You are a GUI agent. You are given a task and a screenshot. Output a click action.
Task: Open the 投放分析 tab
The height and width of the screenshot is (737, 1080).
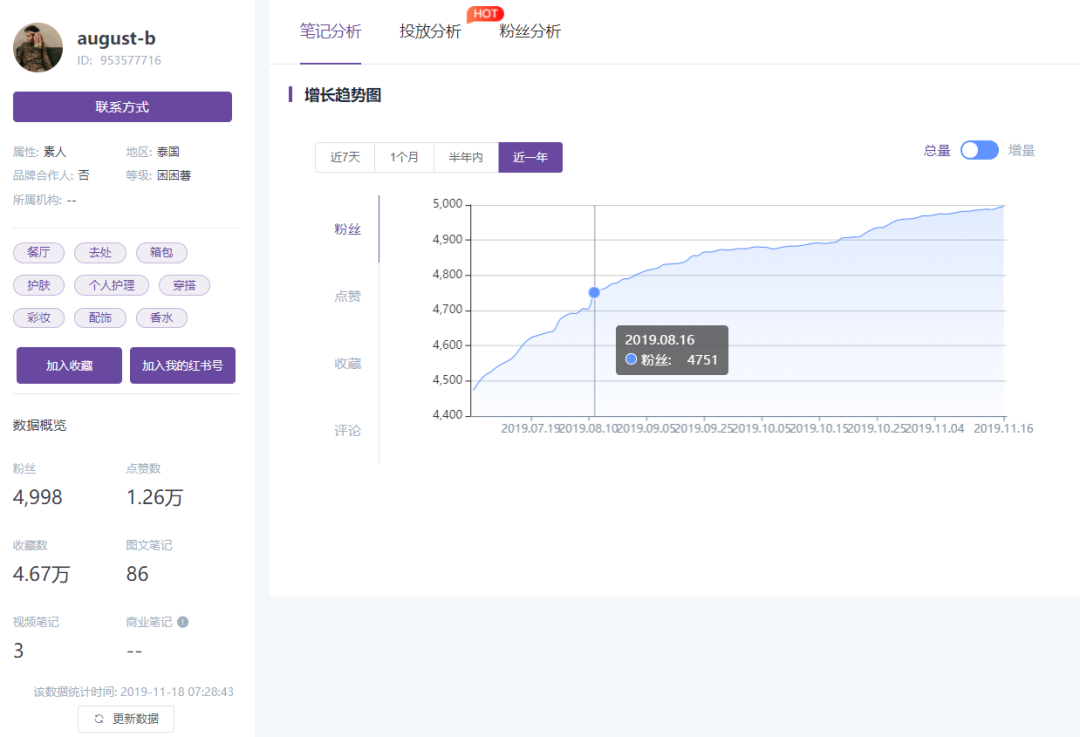(x=430, y=31)
